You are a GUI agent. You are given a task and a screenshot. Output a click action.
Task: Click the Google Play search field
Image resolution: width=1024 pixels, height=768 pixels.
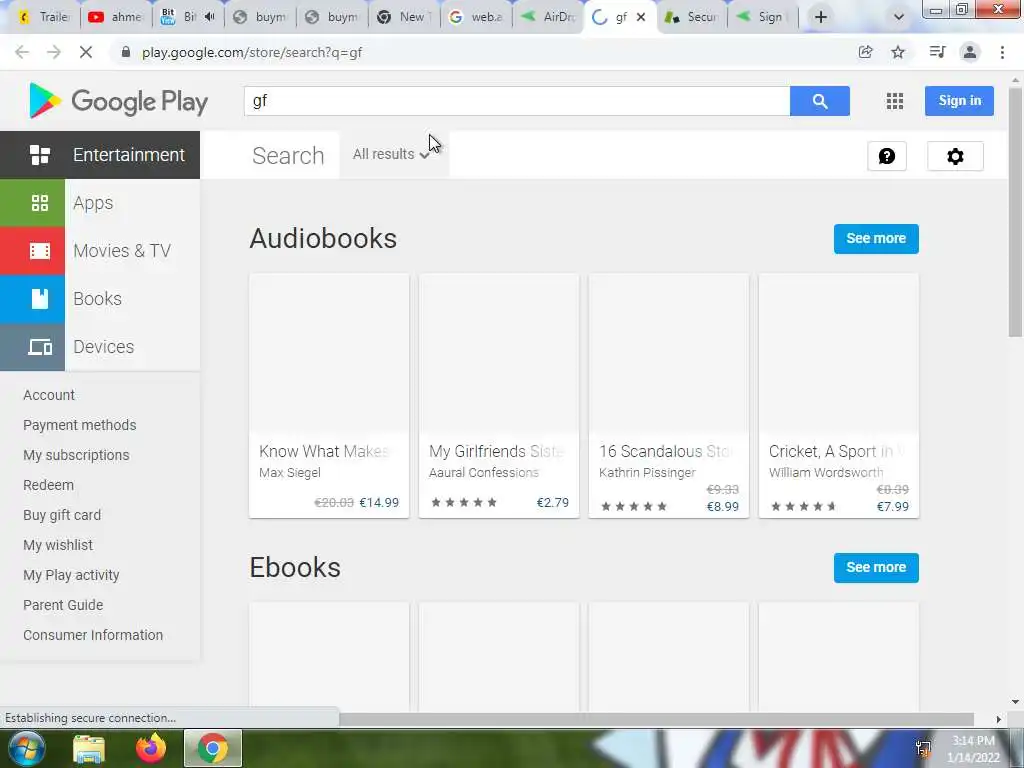(x=517, y=101)
